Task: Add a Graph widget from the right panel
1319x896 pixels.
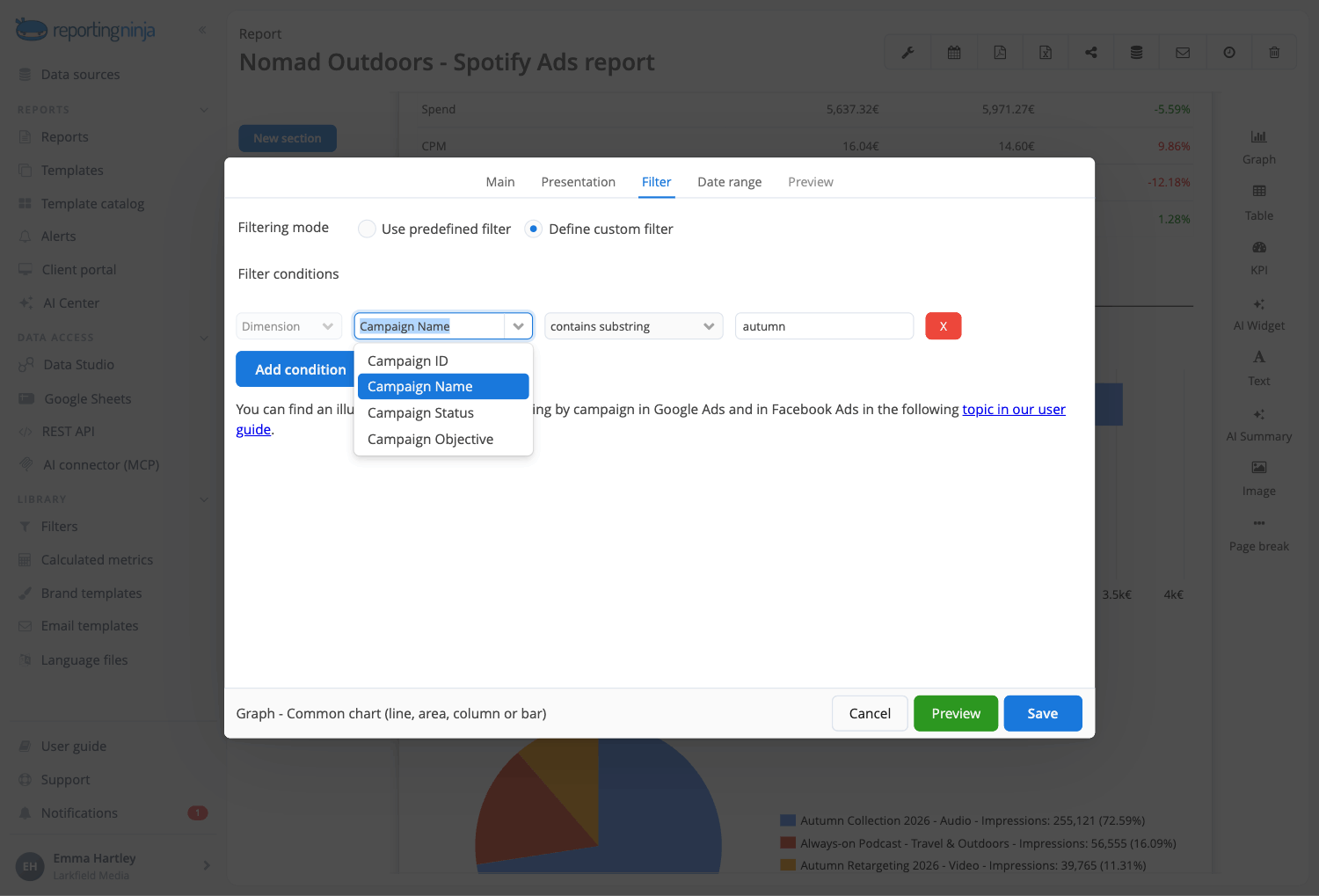Action: coord(1259,147)
